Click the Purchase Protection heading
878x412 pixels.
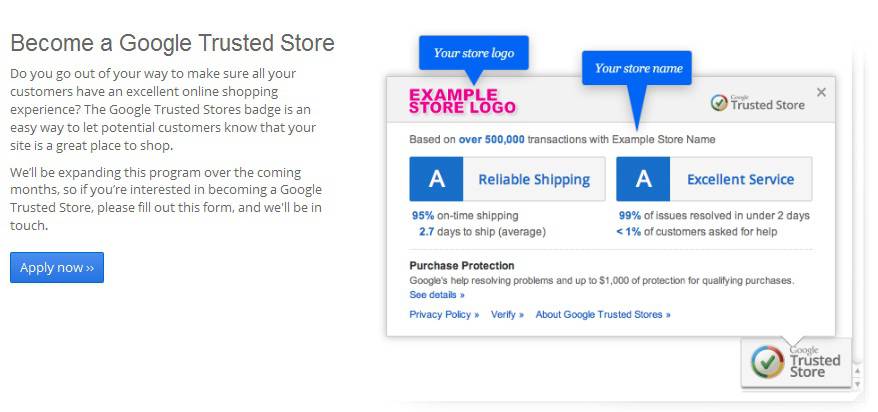(462, 266)
